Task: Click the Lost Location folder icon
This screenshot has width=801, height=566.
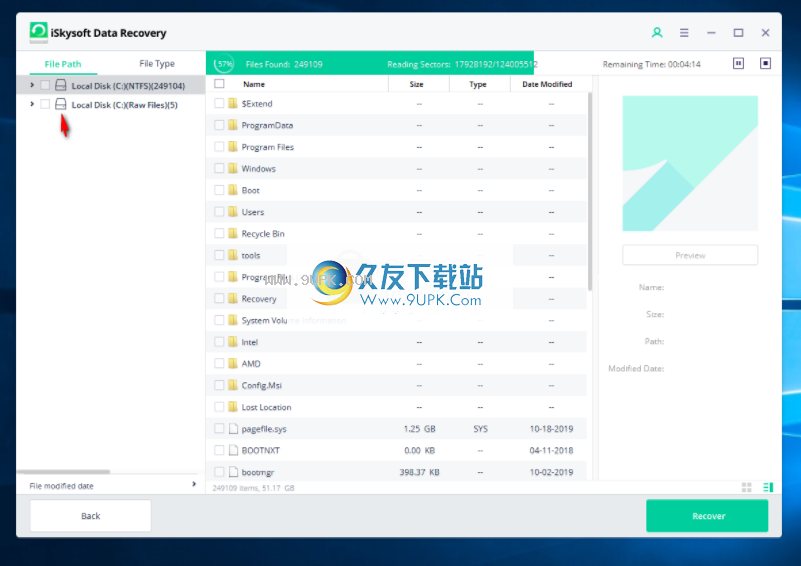Action: [x=233, y=407]
